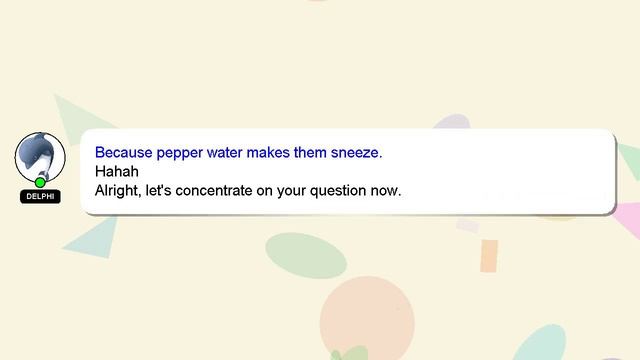
Task: Click the lavender shape above the chat bubble
Action: pos(452,122)
